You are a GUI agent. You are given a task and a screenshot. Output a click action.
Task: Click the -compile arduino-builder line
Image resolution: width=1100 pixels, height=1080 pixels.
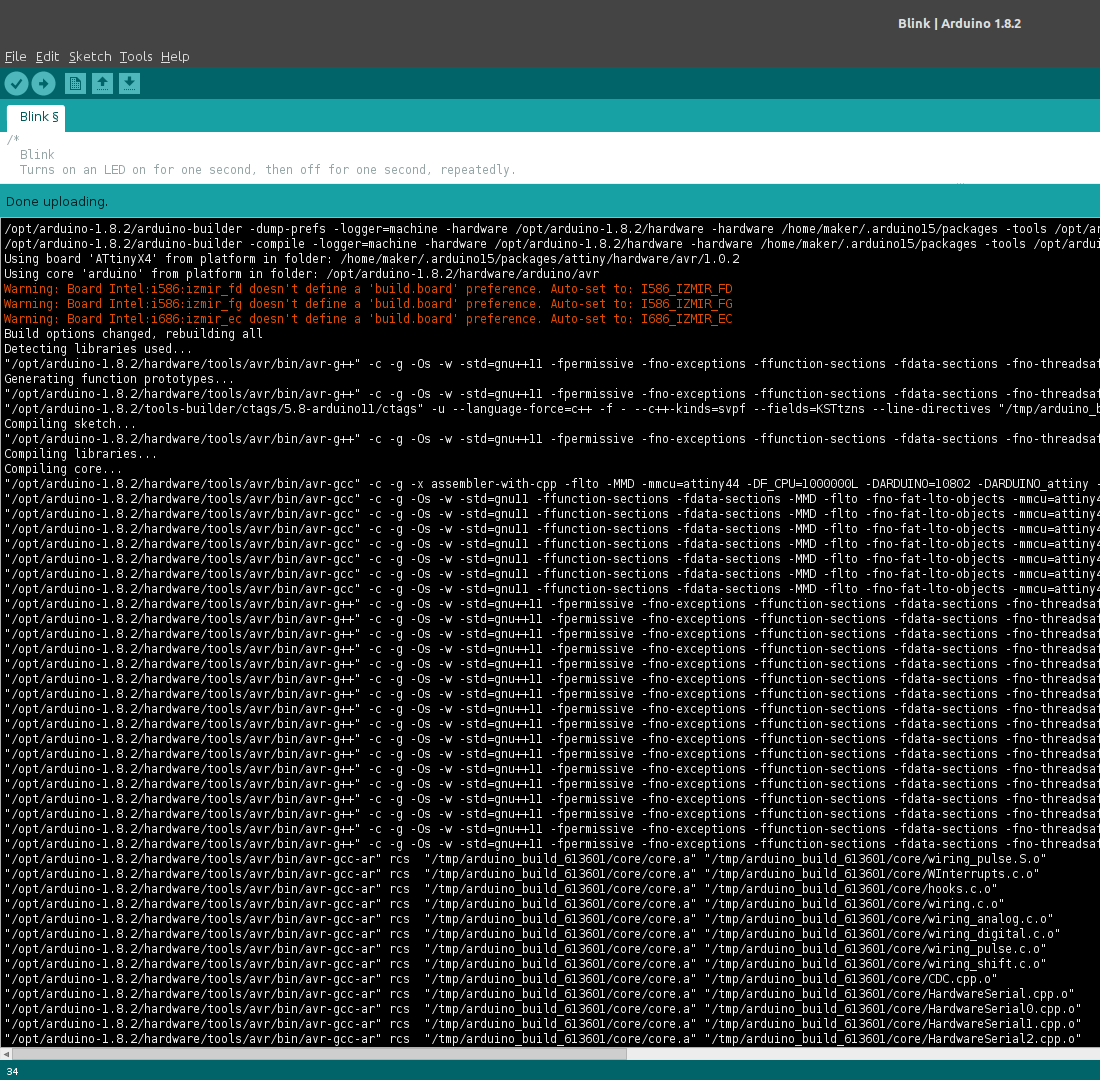pos(551,244)
